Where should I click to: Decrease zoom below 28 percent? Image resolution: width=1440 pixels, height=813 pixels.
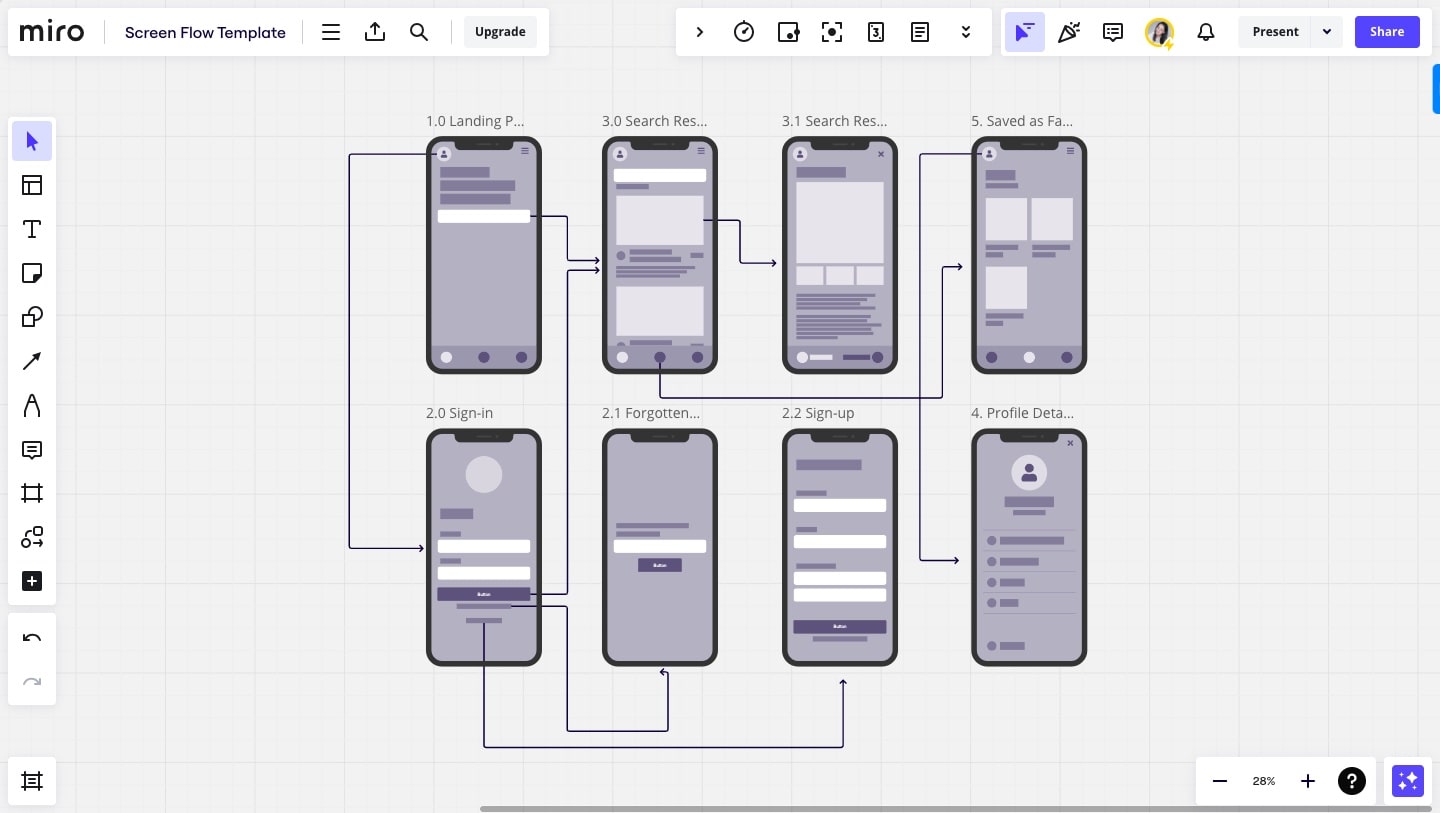click(1219, 781)
